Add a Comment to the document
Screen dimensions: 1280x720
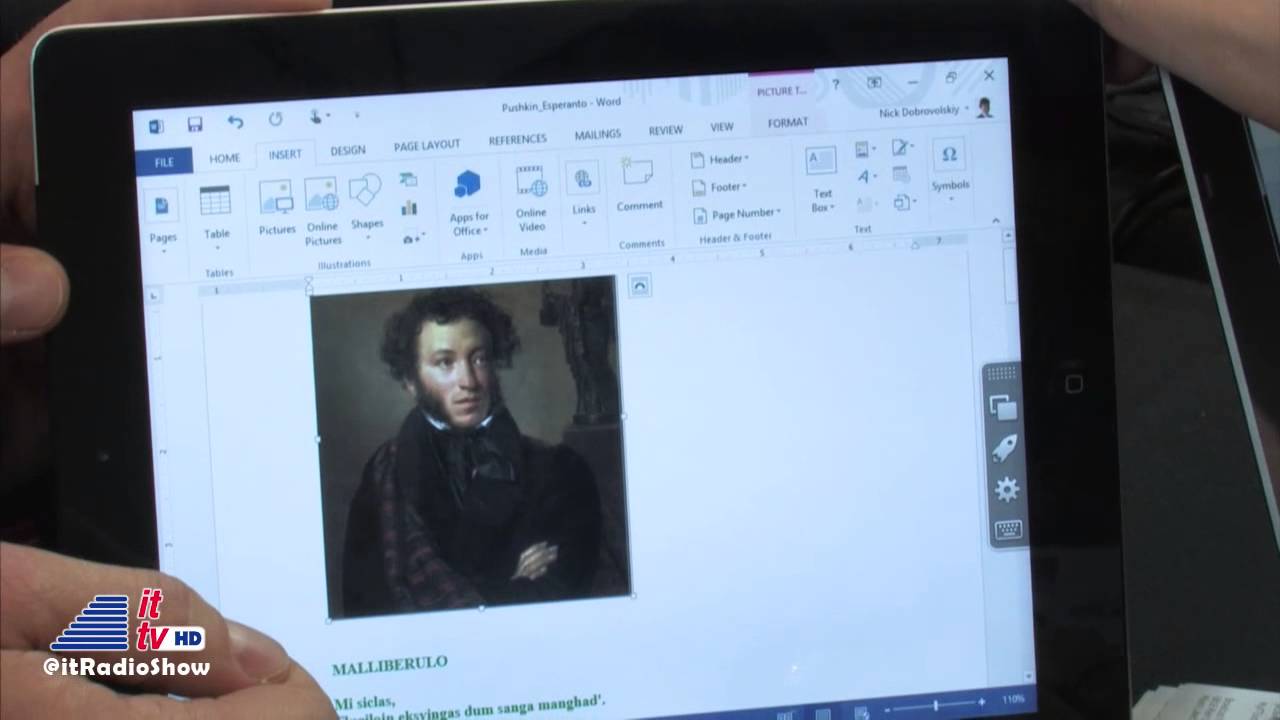click(639, 185)
